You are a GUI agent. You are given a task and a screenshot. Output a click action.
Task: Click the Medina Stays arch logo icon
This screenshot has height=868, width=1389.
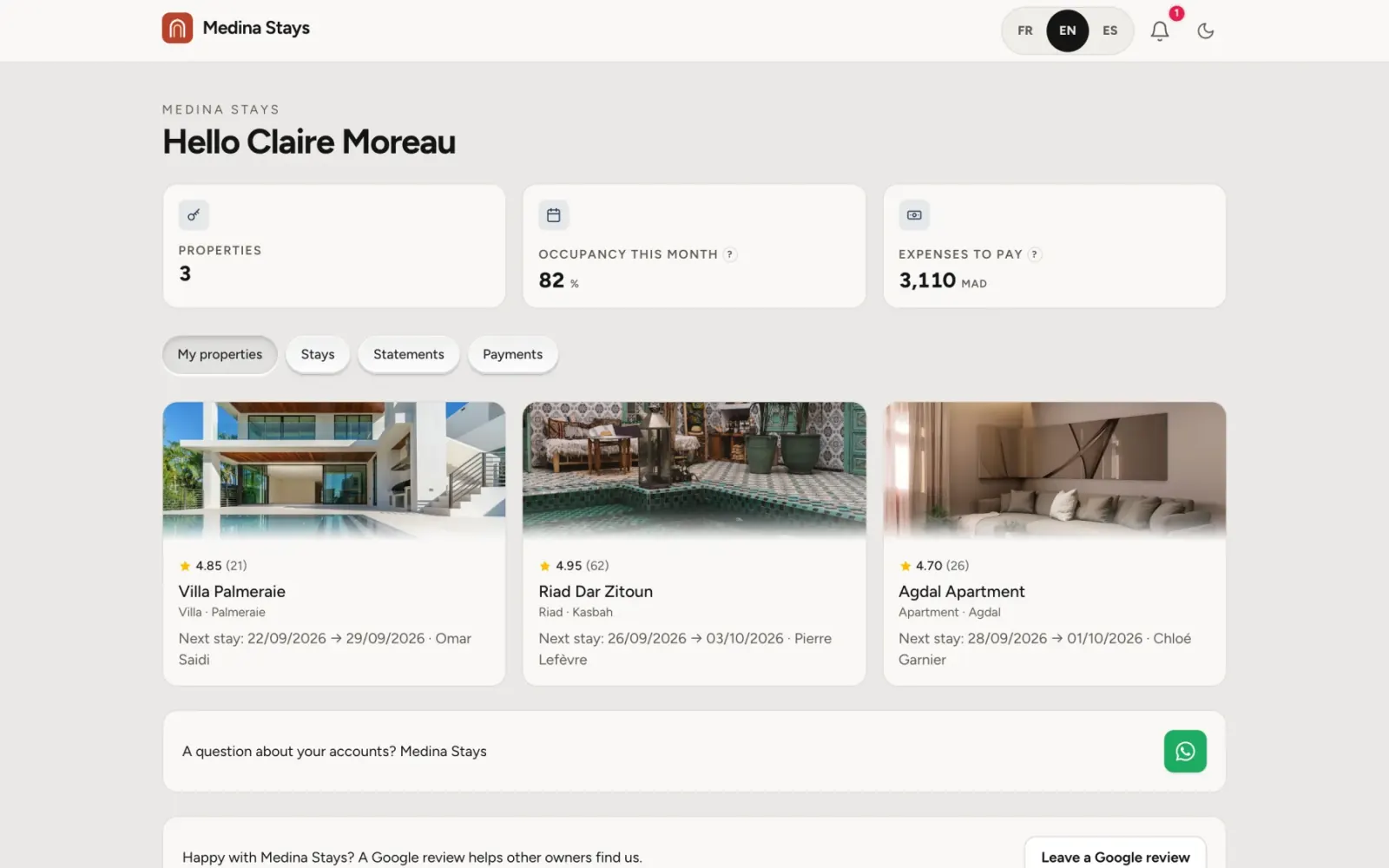[177, 28]
